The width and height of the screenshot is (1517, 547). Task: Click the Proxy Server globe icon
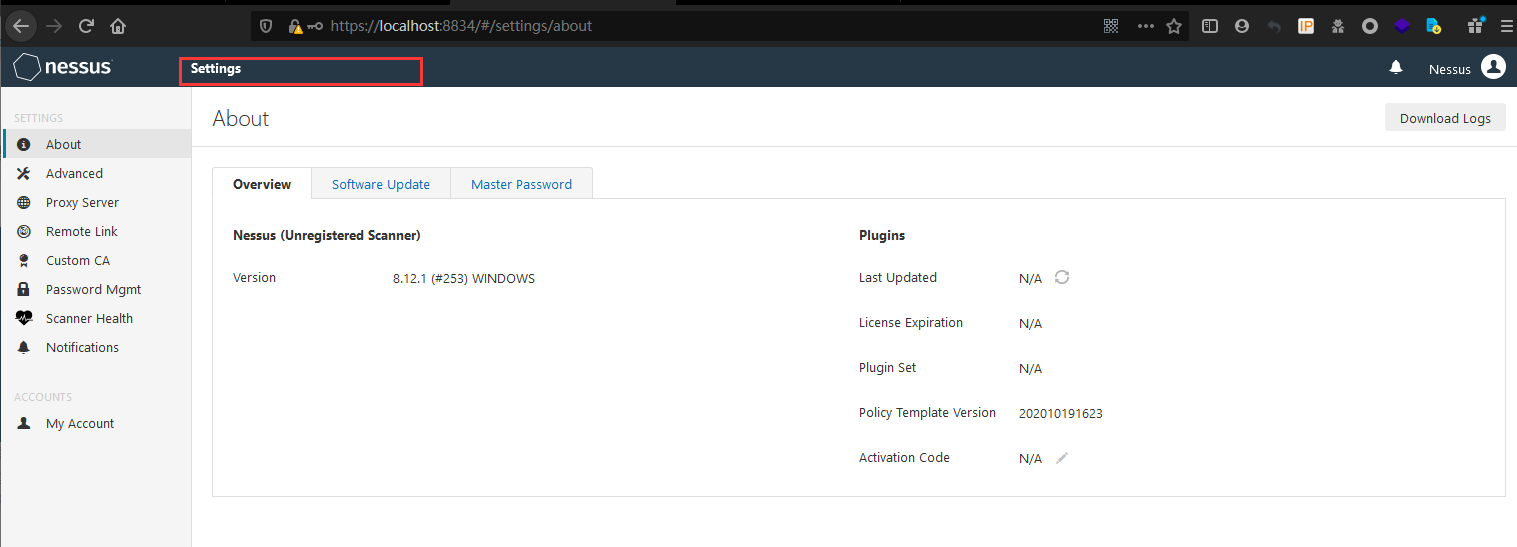click(x=25, y=202)
